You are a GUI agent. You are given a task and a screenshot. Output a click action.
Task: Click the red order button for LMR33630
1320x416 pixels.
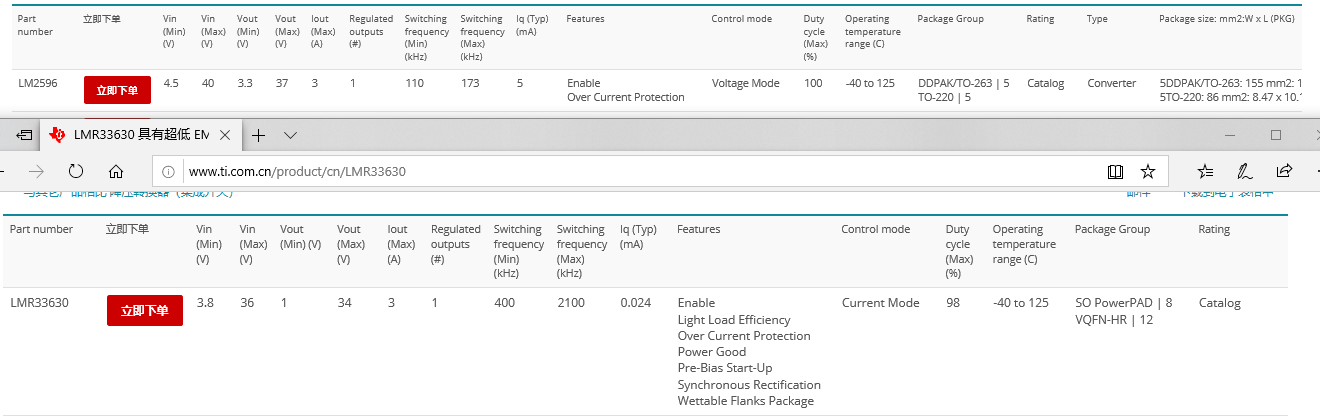(145, 311)
